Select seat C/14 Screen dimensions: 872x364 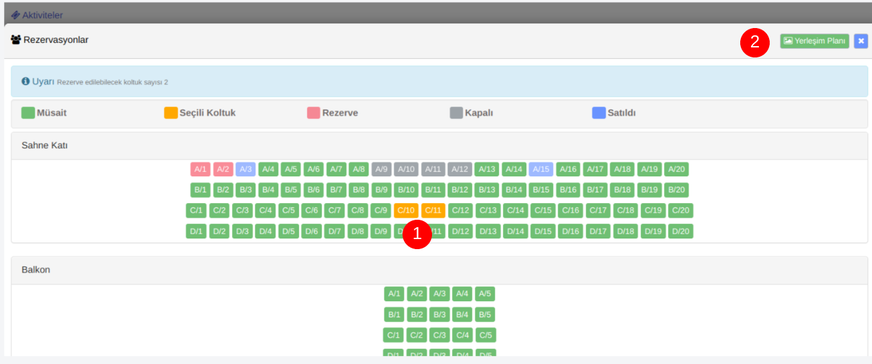(x=516, y=211)
